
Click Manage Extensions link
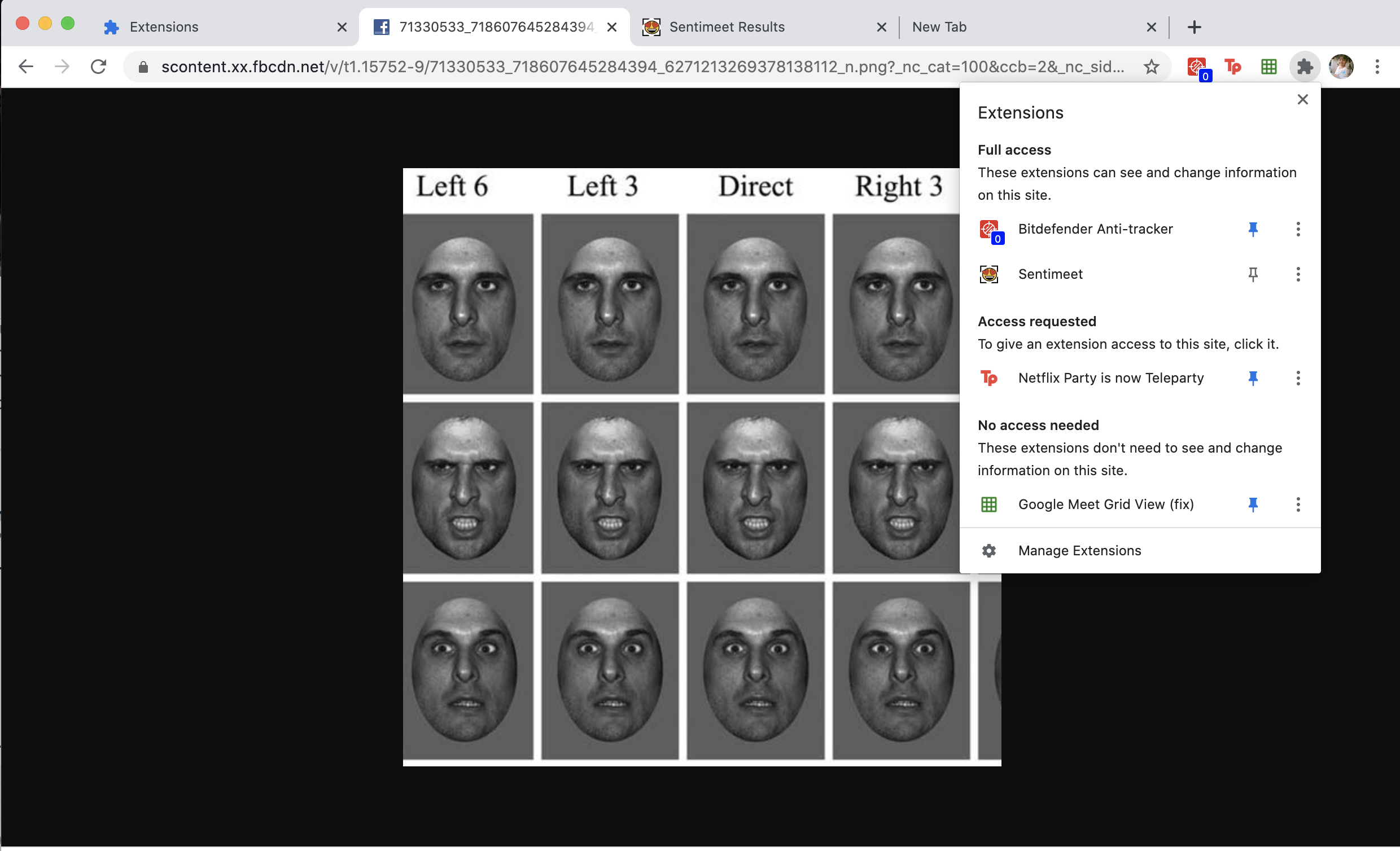(x=1079, y=550)
